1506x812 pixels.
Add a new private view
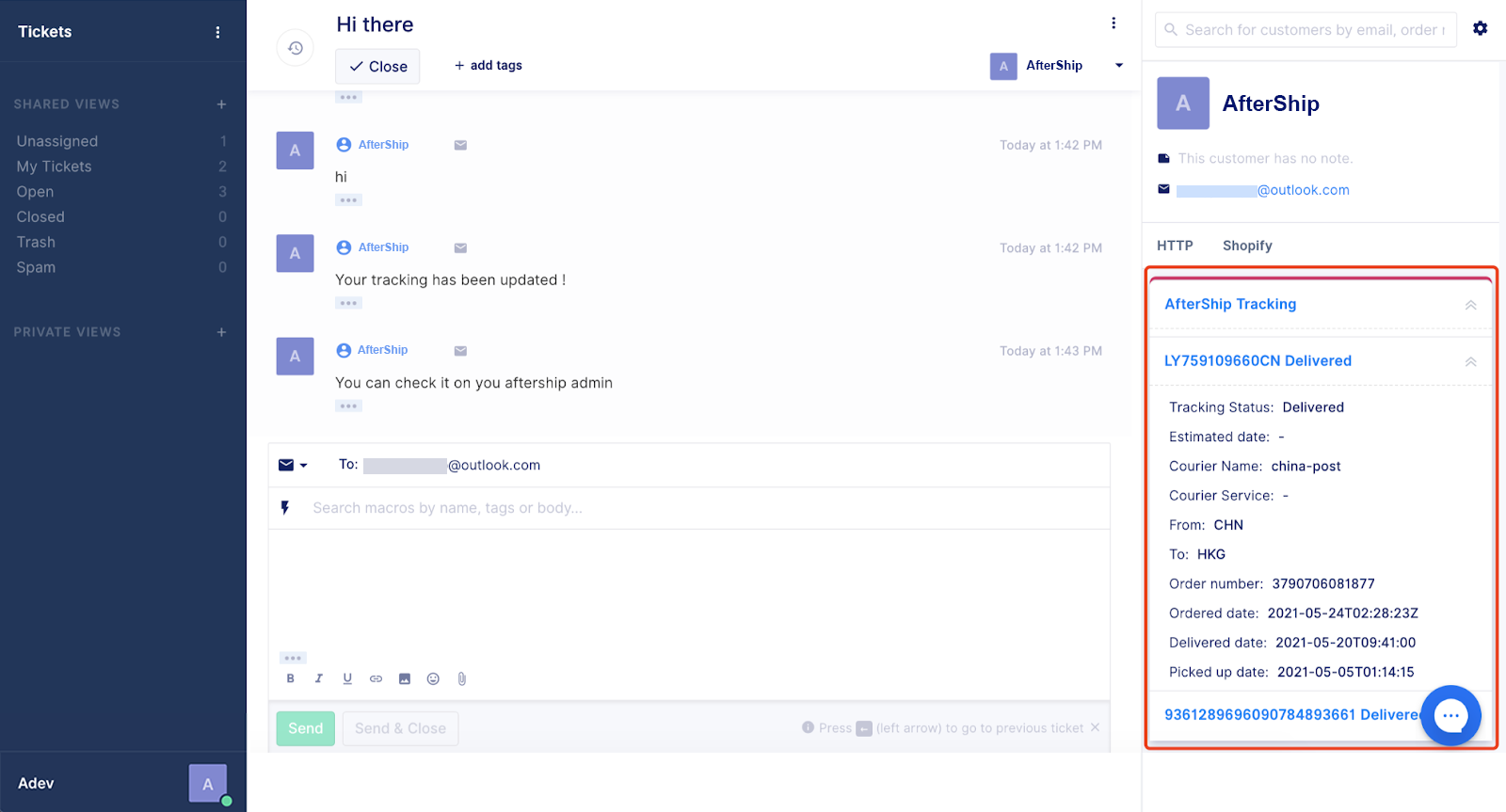coord(221,332)
